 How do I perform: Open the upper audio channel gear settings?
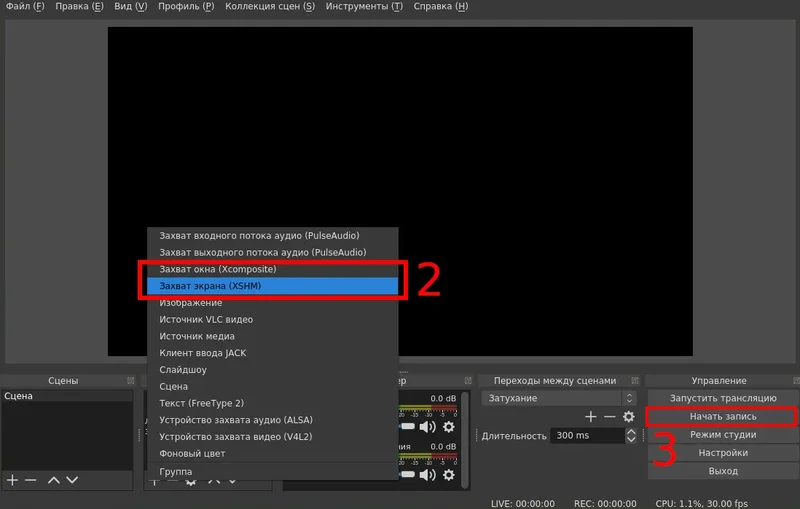[448, 427]
